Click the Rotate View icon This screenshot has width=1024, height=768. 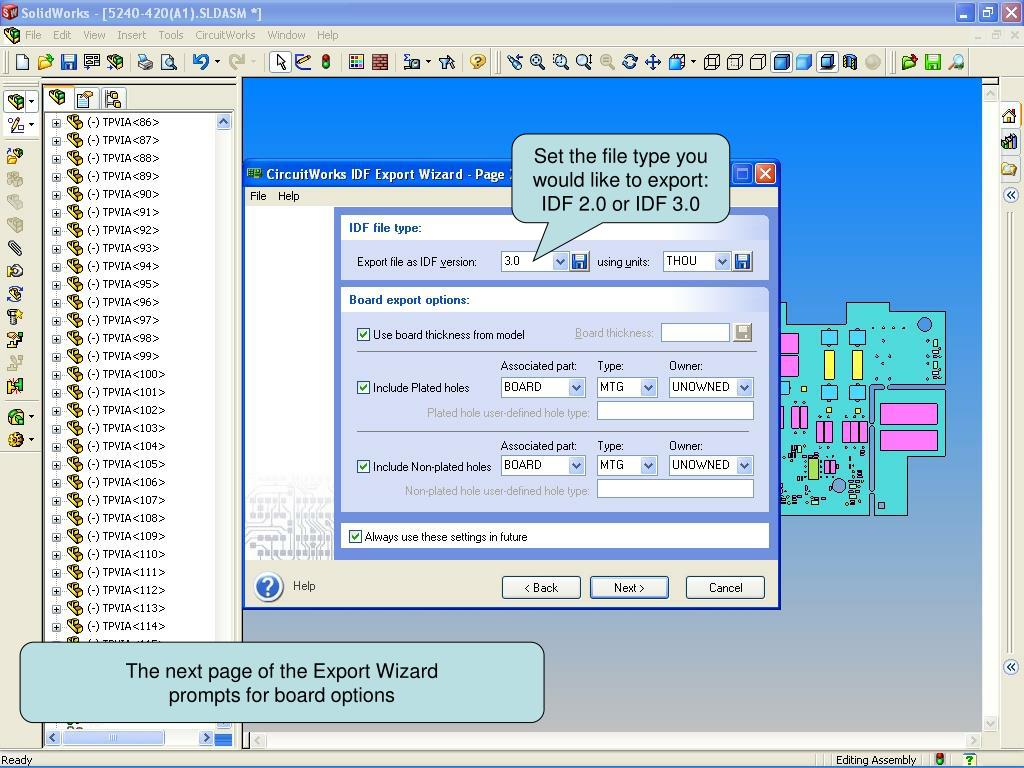pyautogui.click(x=630, y=62)
